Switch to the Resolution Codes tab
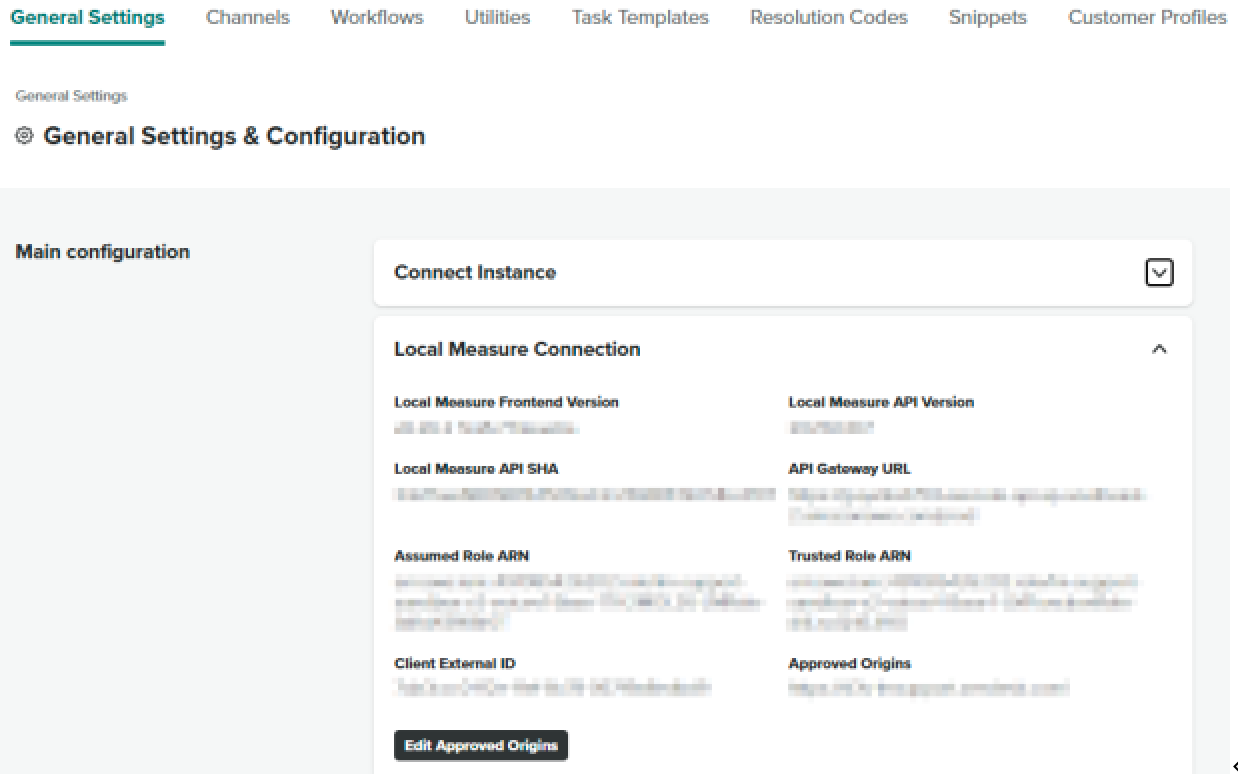Image resolution: width=1238 pixels, height=774 pixels. [828, 18]
